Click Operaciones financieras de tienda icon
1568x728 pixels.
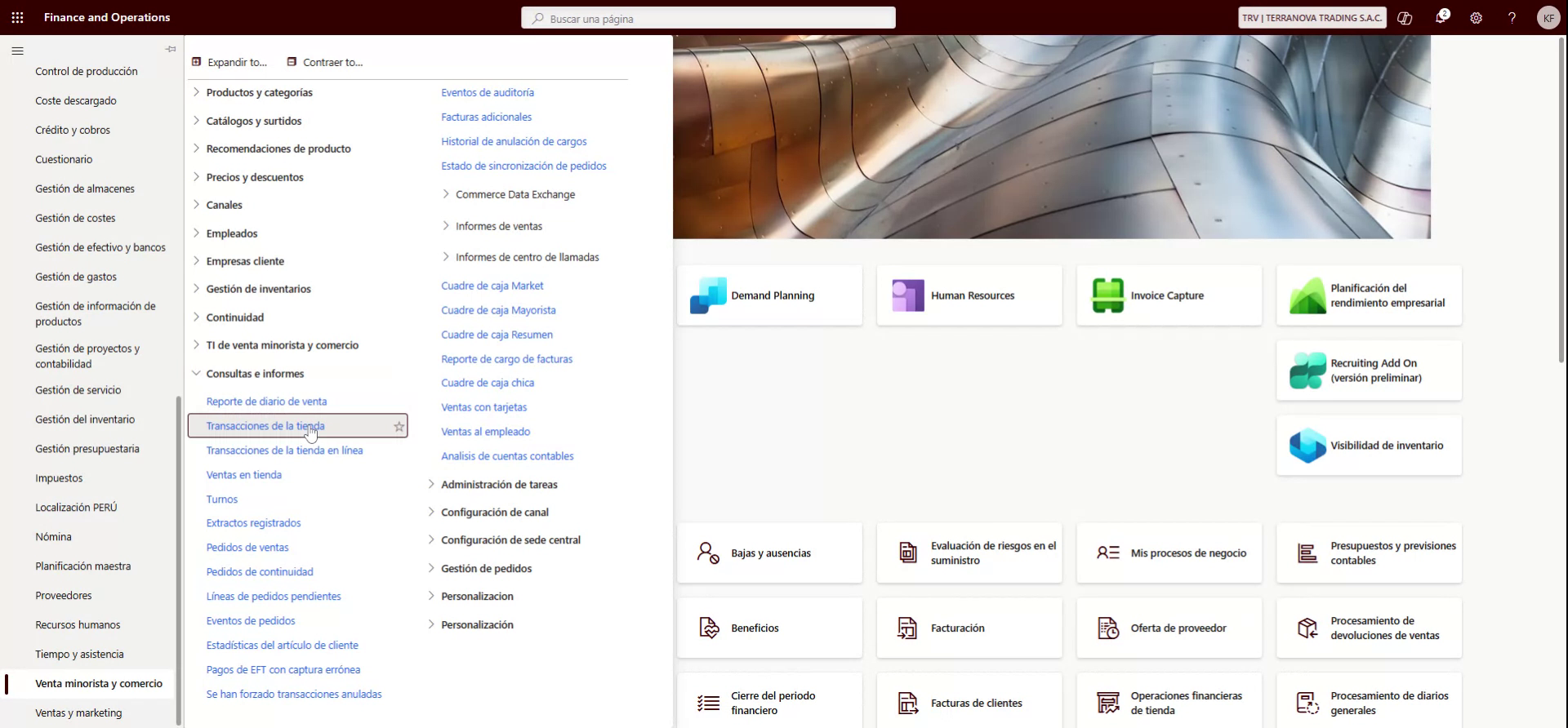1108,704
